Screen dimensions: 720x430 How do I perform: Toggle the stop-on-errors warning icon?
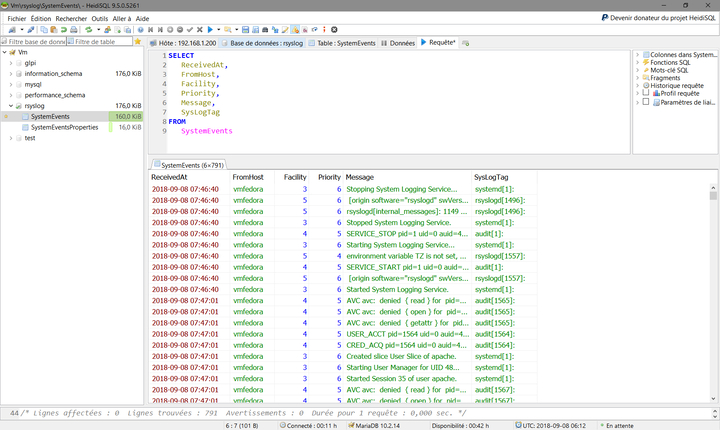(295, 29)
